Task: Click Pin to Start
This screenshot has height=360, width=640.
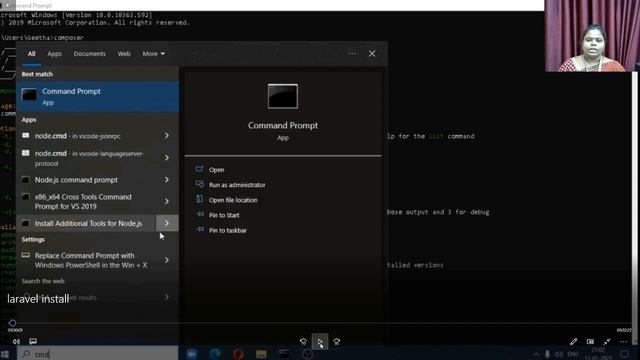Action: [224, 215]
